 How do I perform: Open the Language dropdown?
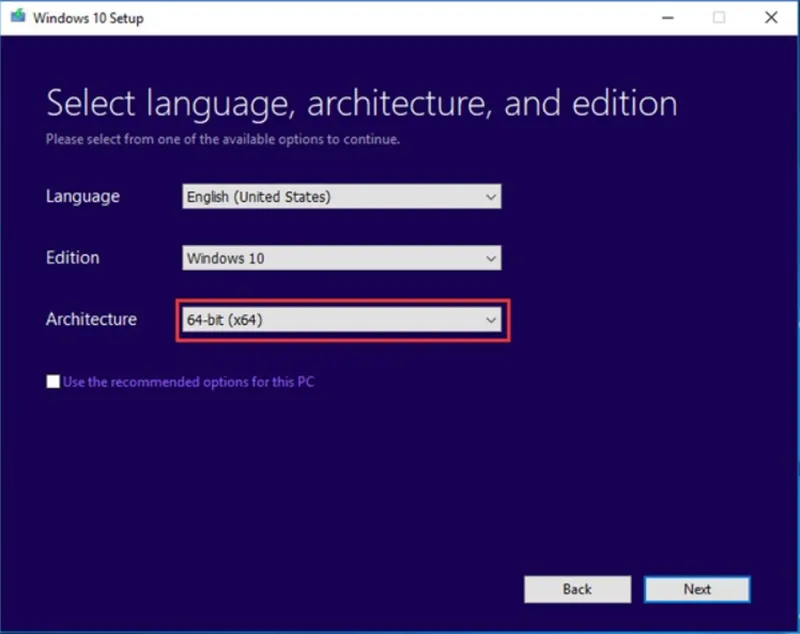tap(342, 197)
